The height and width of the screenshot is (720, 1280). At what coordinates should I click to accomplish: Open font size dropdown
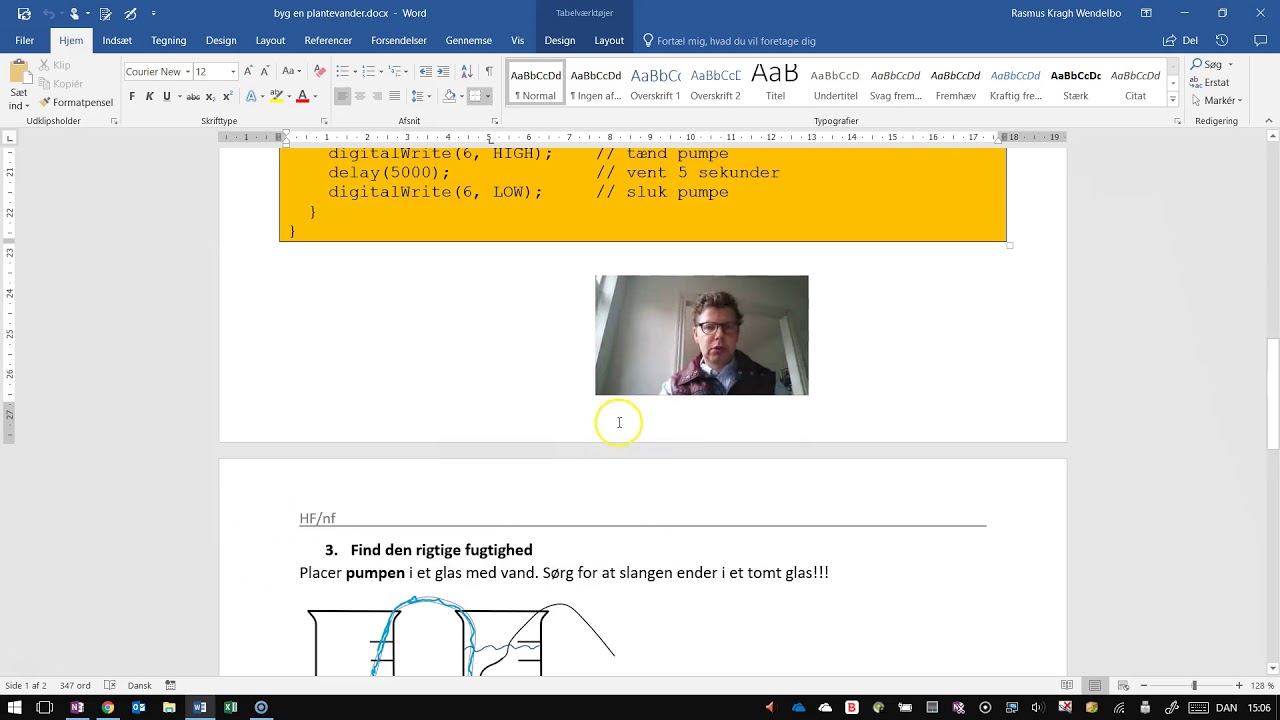click(x=233, y=72)
